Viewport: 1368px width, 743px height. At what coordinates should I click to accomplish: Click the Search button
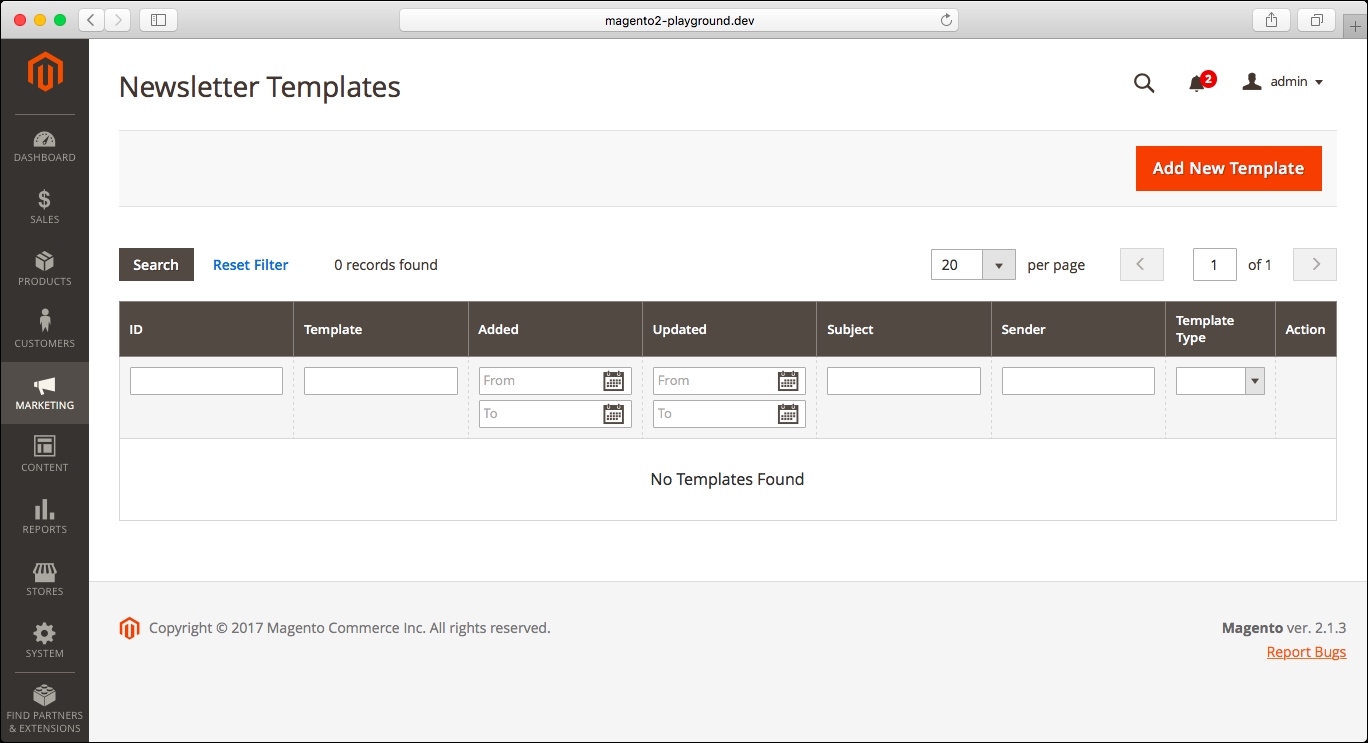[156, 265]
